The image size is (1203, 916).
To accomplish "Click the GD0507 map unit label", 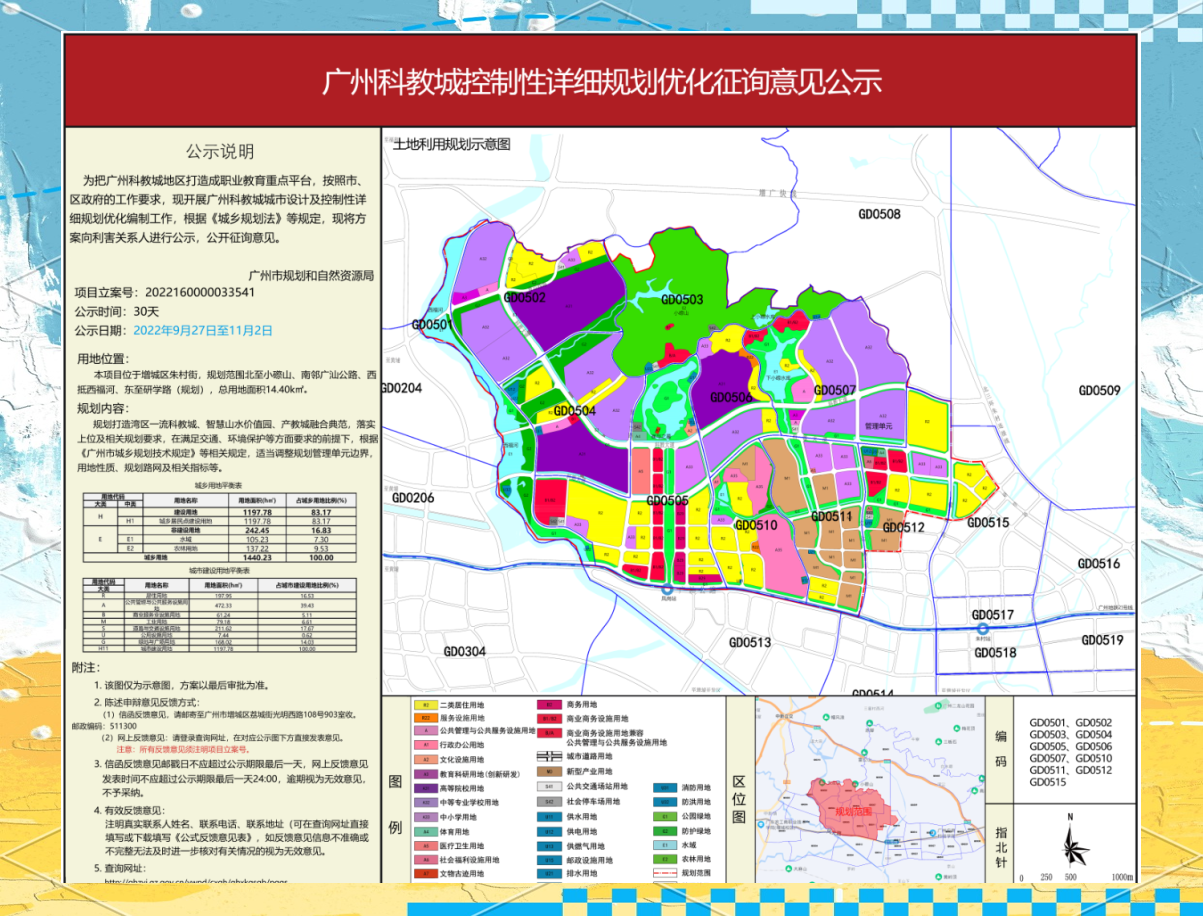I will (x=835, y=390).
